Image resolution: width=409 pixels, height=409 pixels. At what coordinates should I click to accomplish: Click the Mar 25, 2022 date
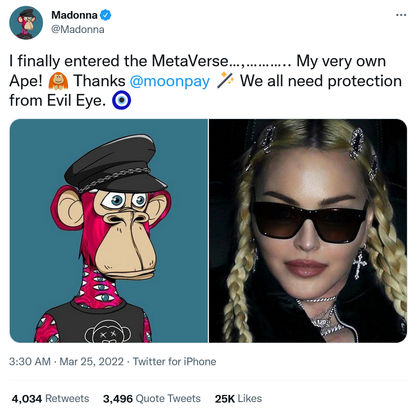pyautogui.click(x=91, y=362)
